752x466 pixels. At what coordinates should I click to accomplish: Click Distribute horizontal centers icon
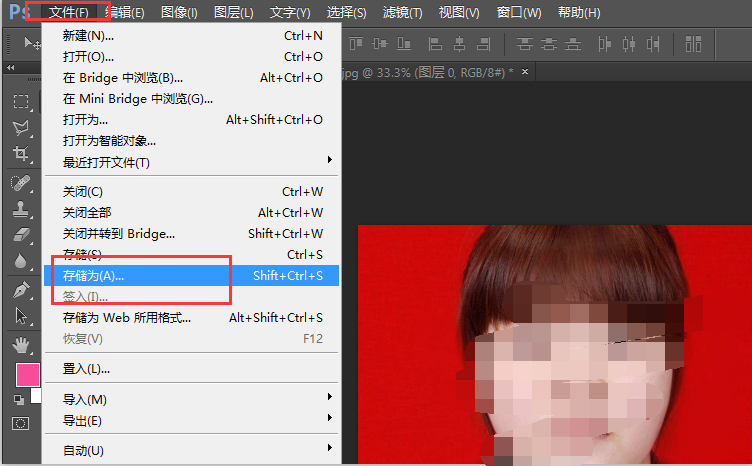pyautogui.click(x=629, y=44)
